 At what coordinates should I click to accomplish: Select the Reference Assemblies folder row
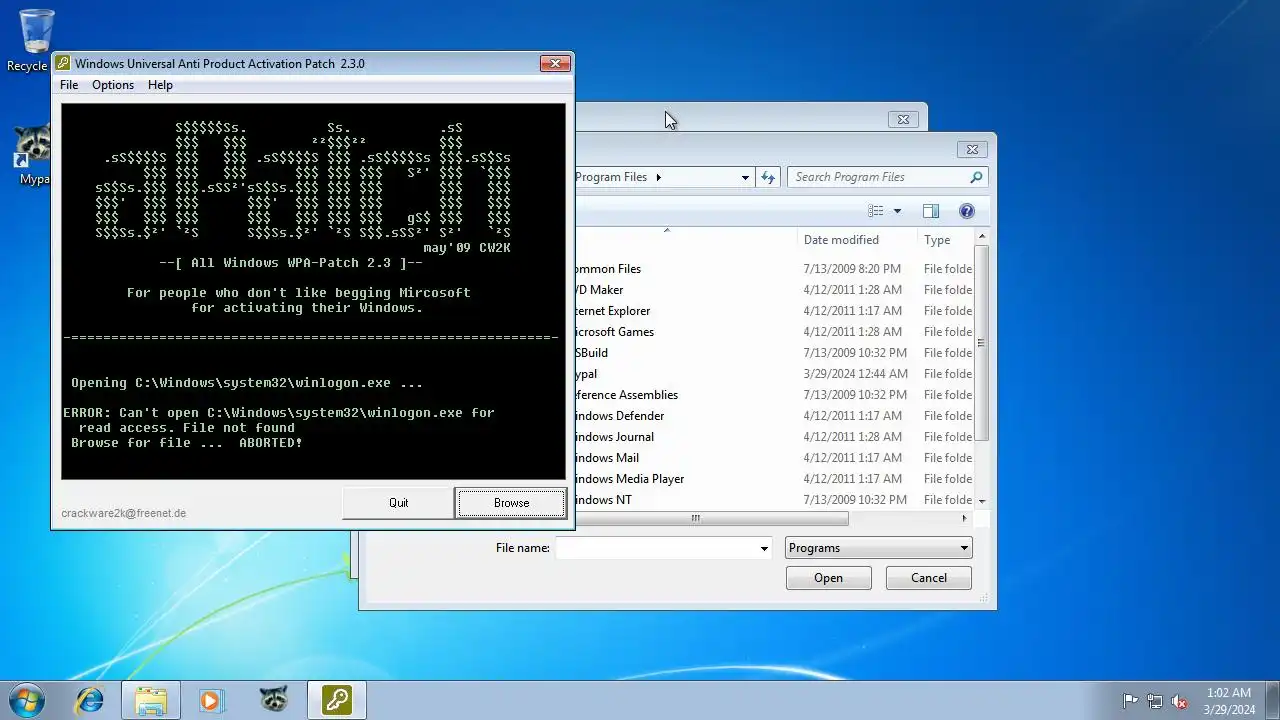[773, 395]
